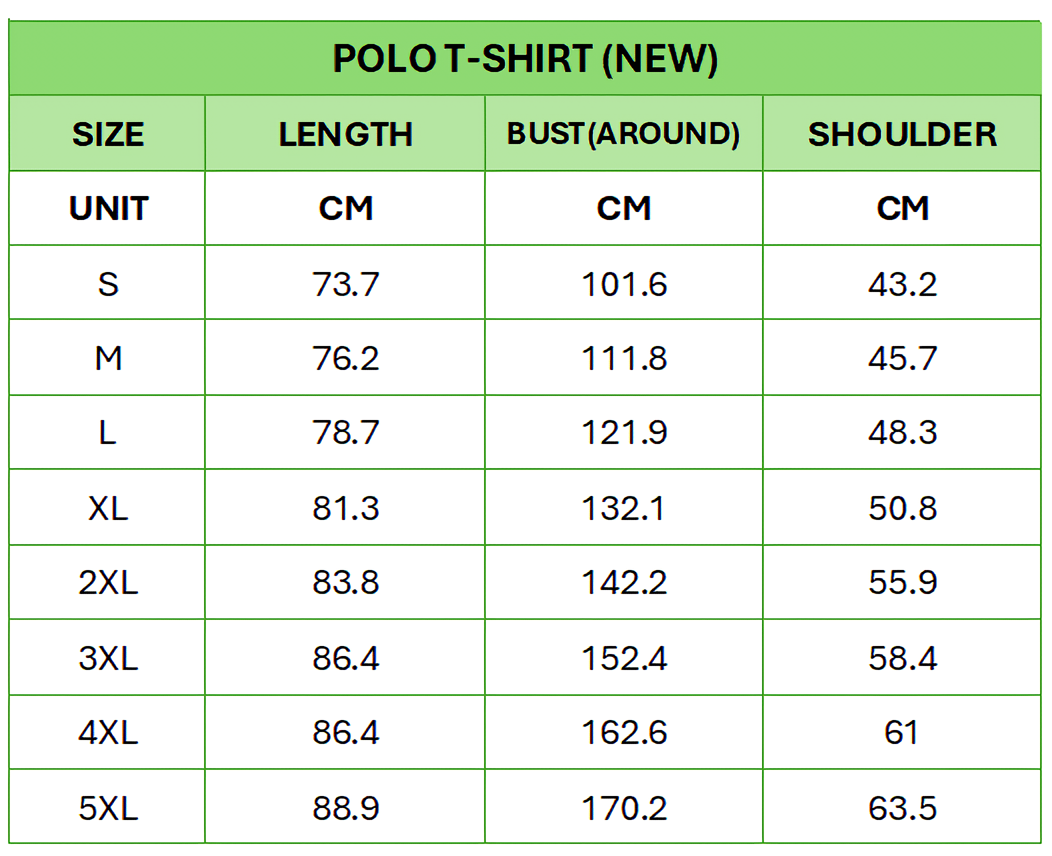Click the 4XL row length value 86.4
This screenshot has height=856, width=1052.
click(345, 732)
